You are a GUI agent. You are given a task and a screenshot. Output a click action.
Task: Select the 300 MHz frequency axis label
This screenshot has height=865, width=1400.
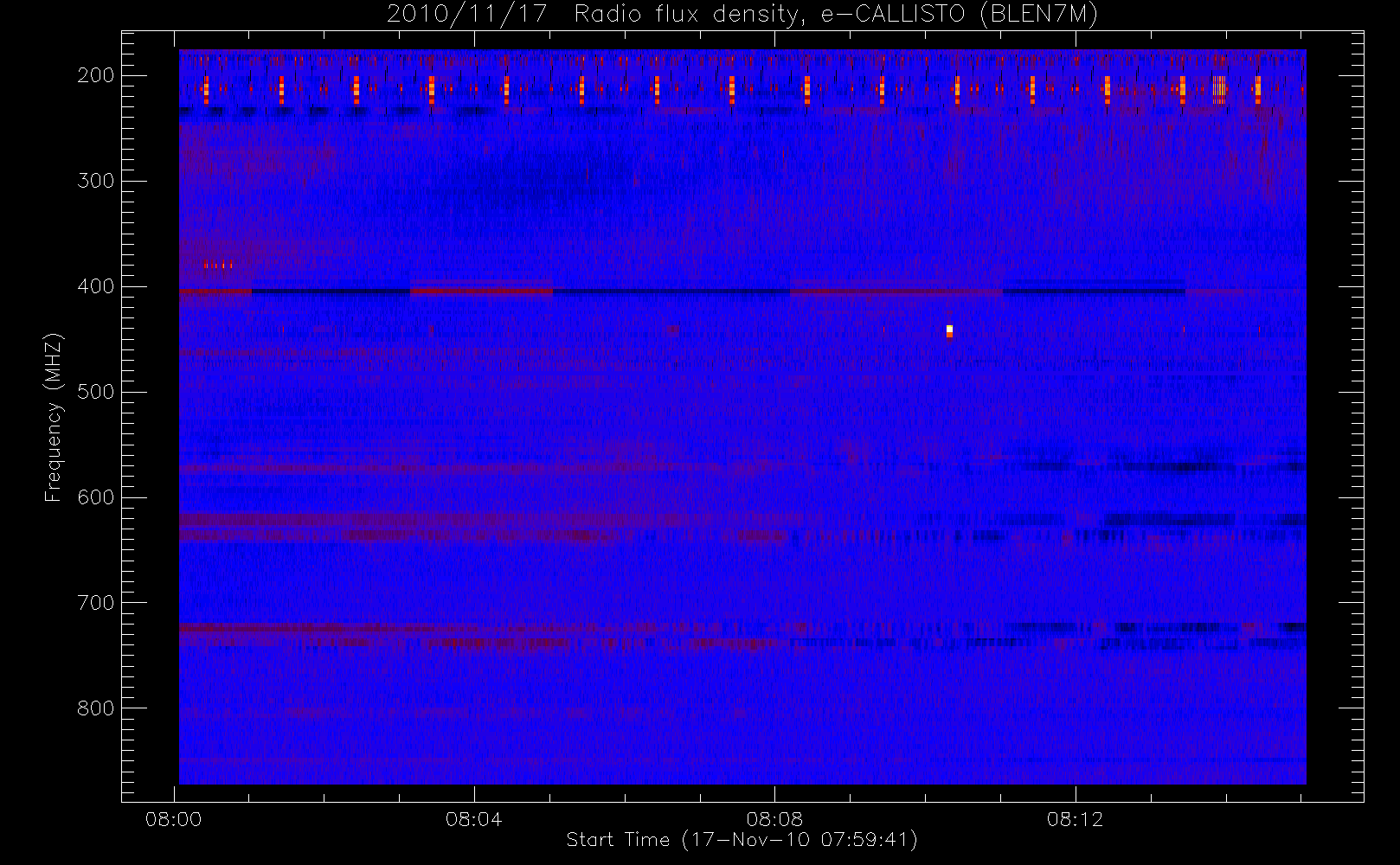point(95,181)
